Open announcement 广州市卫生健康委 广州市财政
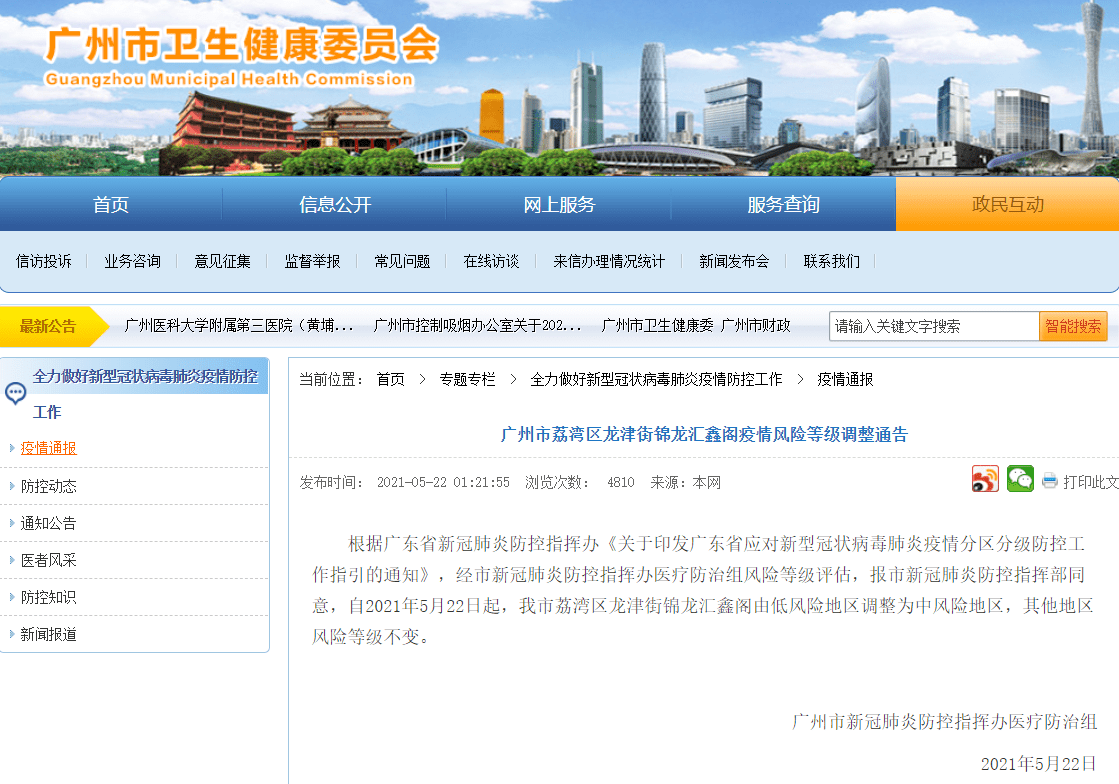This screenshot has width=1119, height=784. tap(696, 326)
